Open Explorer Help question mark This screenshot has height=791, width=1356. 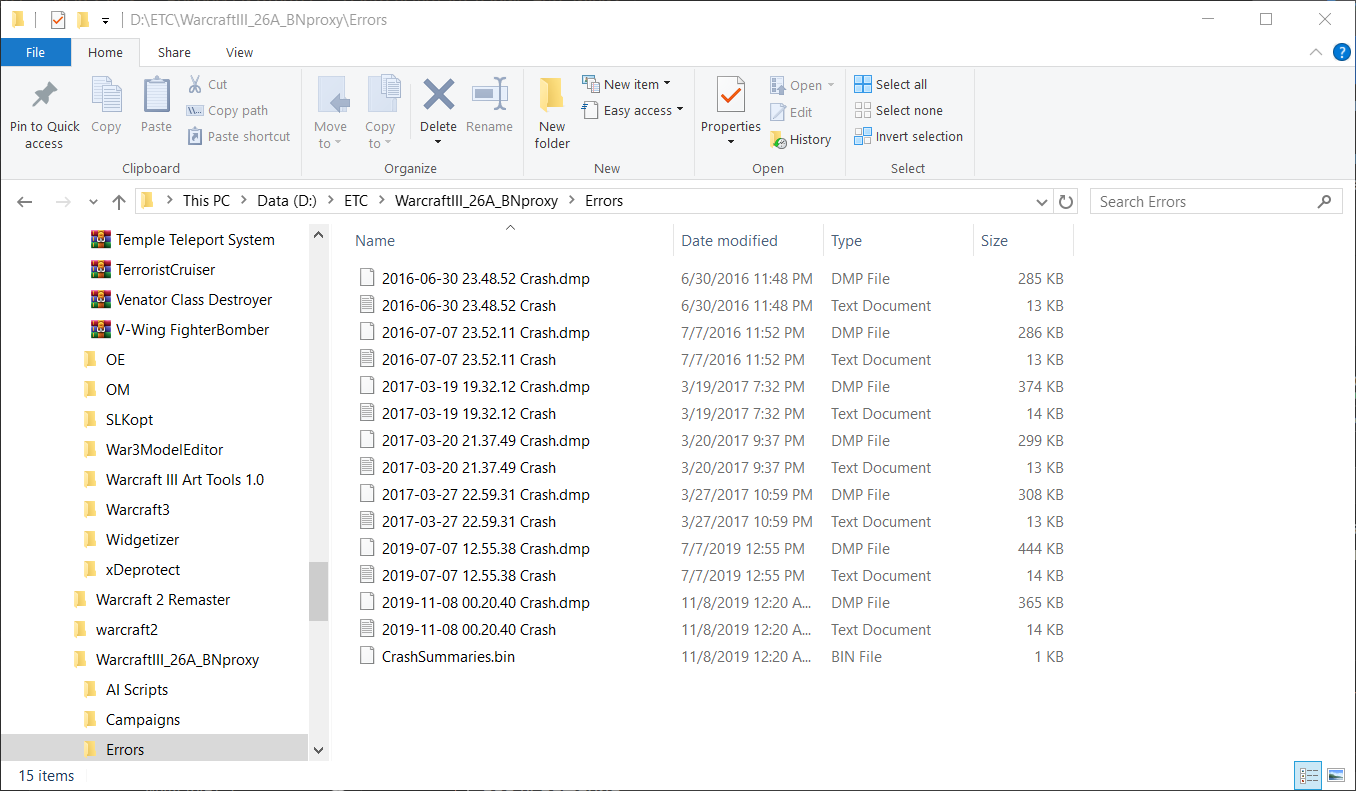(x=1342, y=53)
